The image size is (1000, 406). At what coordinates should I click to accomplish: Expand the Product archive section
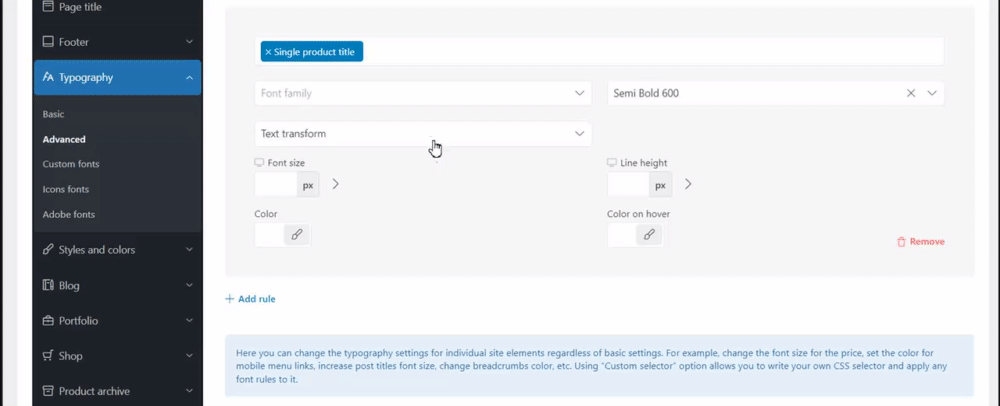pyautogui.click(x=117, y=391)
